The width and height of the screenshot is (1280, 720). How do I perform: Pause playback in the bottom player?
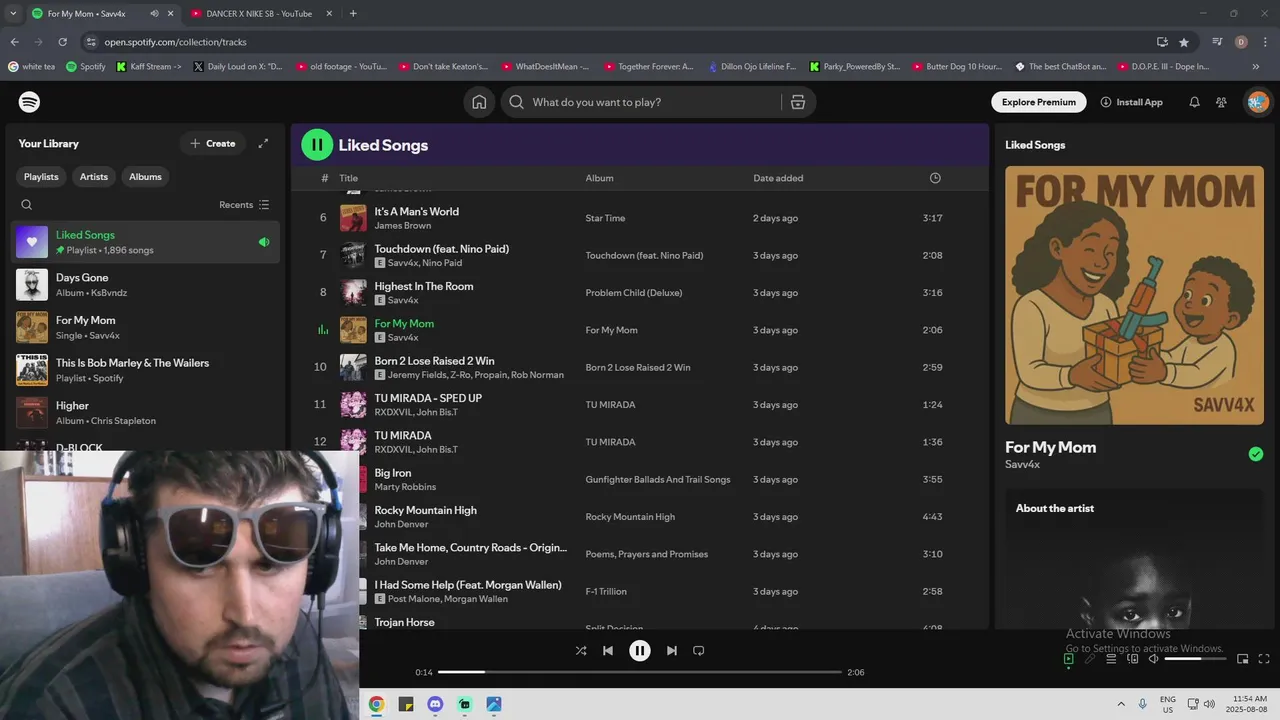coord(640,651)
